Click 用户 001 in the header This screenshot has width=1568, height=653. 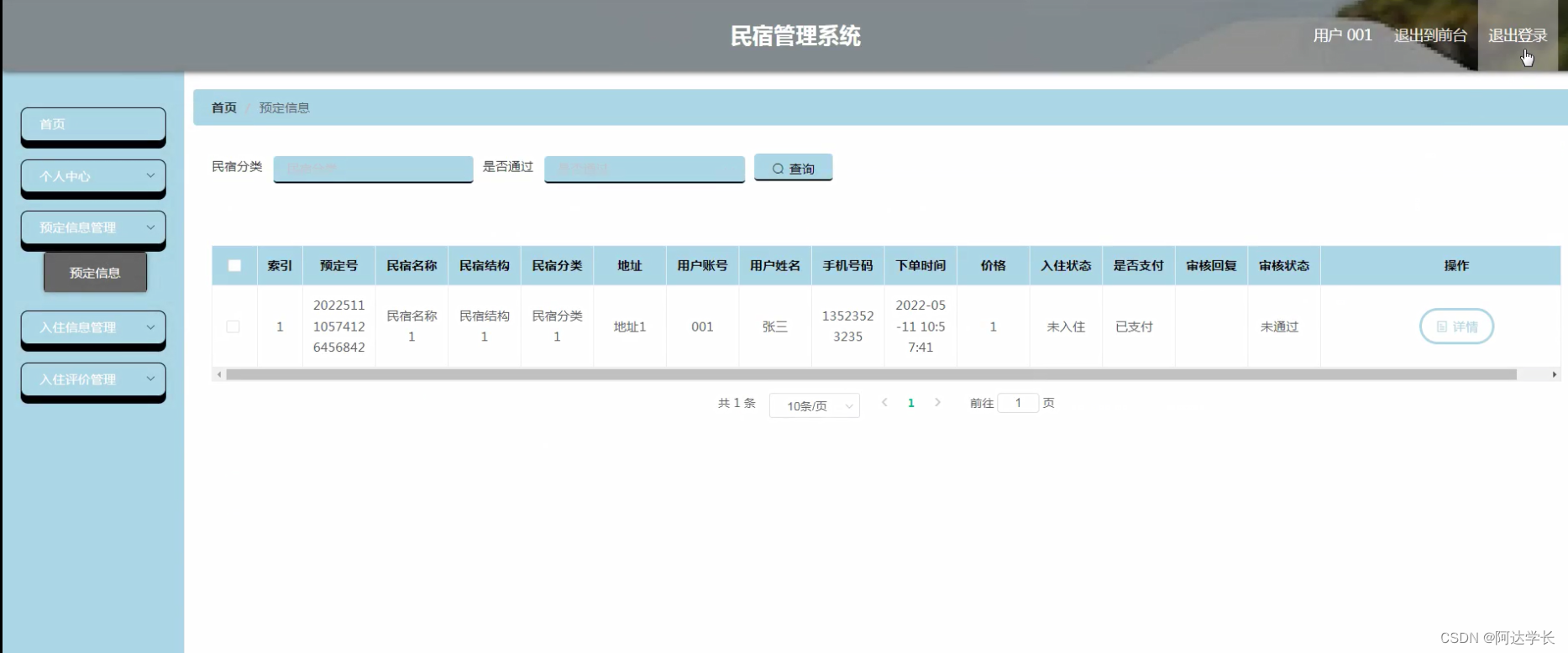click(1342, 35)
